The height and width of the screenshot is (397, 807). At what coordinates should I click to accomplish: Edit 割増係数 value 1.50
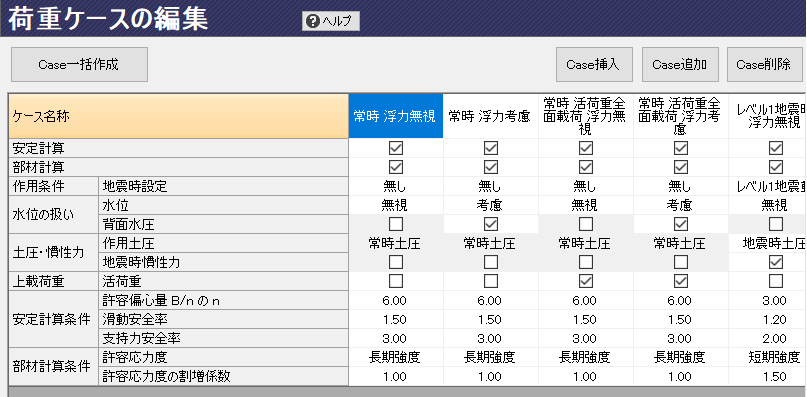[x=767, y=376]
